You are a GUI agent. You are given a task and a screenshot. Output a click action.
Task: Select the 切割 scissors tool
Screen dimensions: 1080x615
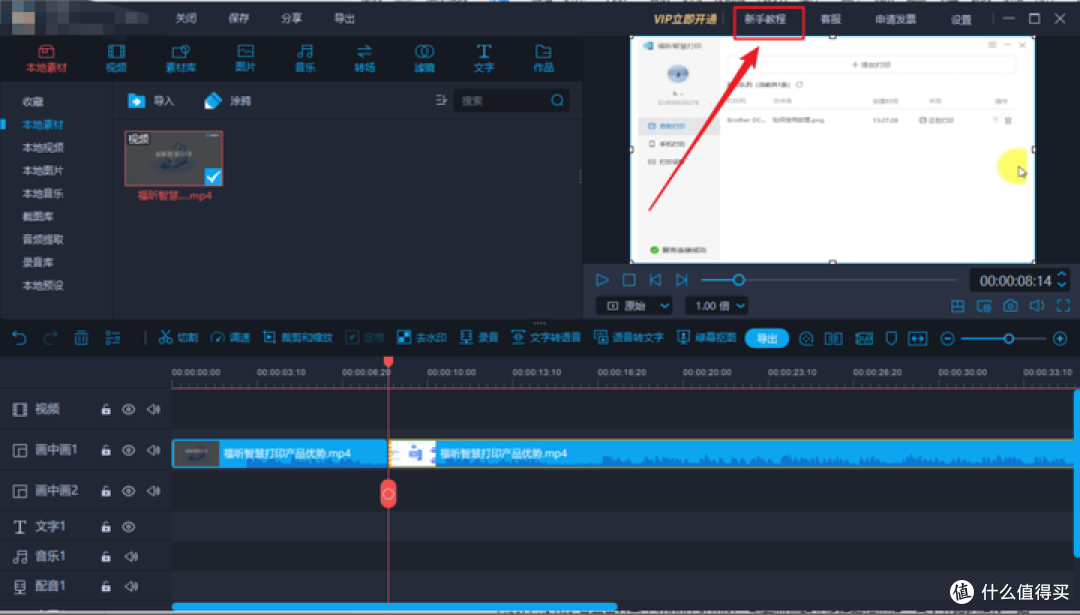point(178,337)
